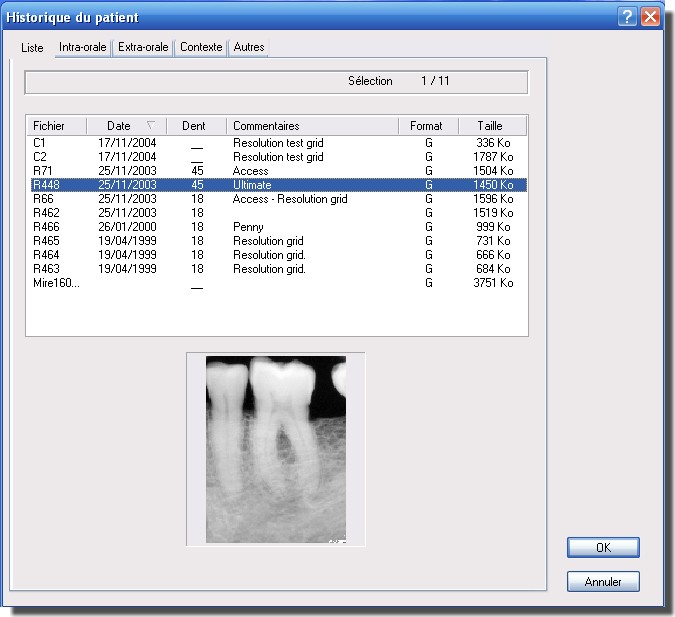Select file C1 in the list
Screen dimensions: 675x617
(40, 143)
